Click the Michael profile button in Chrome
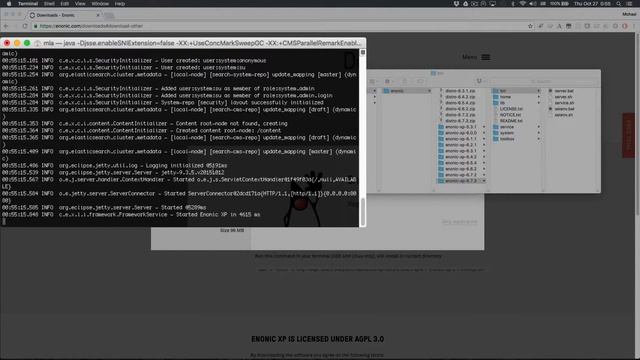This screenshot has height=360, width=640. click(629, 14)
